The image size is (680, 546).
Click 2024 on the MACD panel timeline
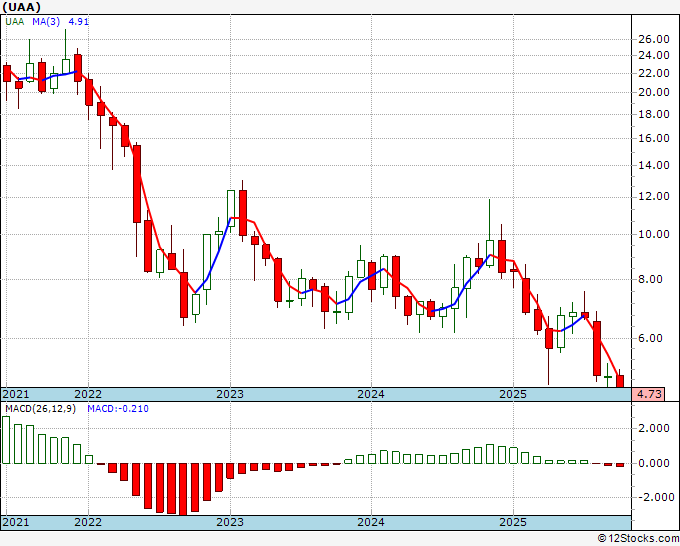point(371,522)
